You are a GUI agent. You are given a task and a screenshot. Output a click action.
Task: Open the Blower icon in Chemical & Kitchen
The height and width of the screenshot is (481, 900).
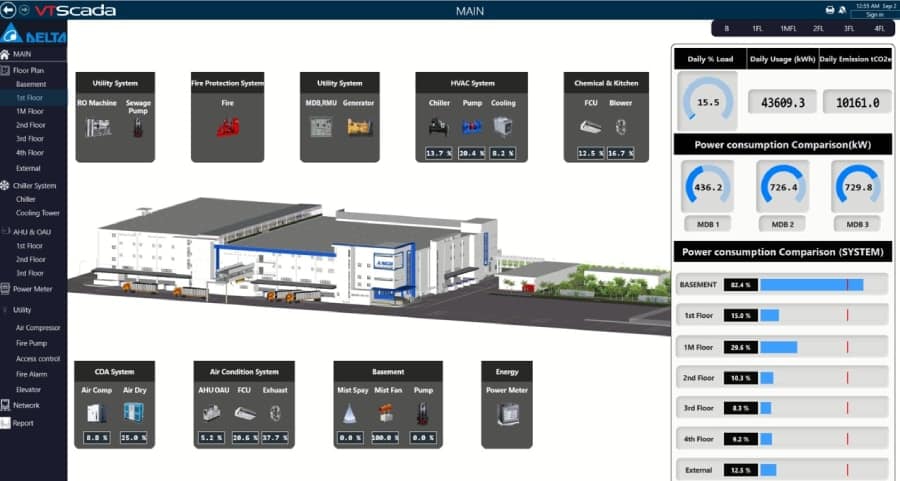[622, 127]
